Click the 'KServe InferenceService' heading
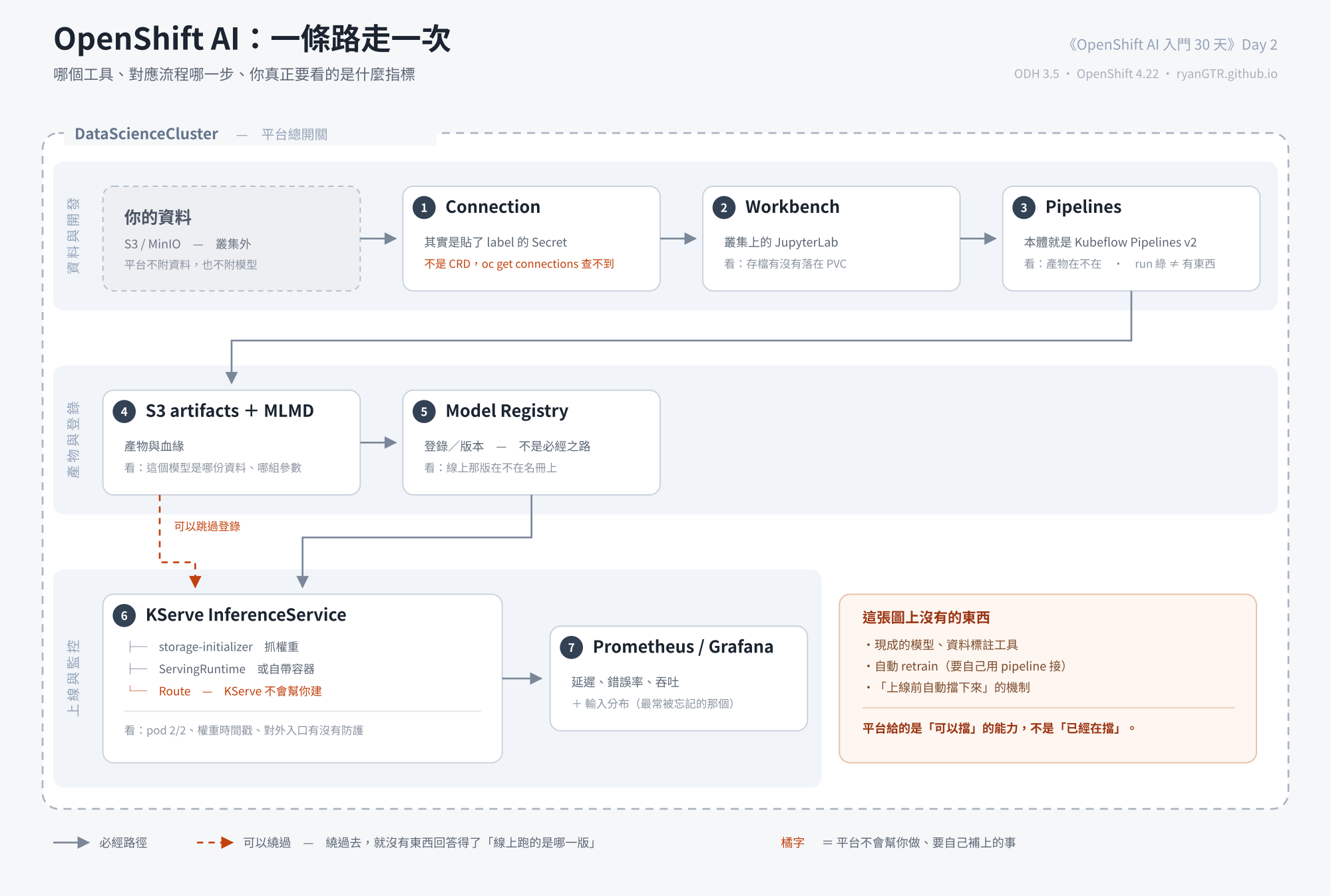The width and height of the screenshot is (1331, 896). (x=246, y=615)
